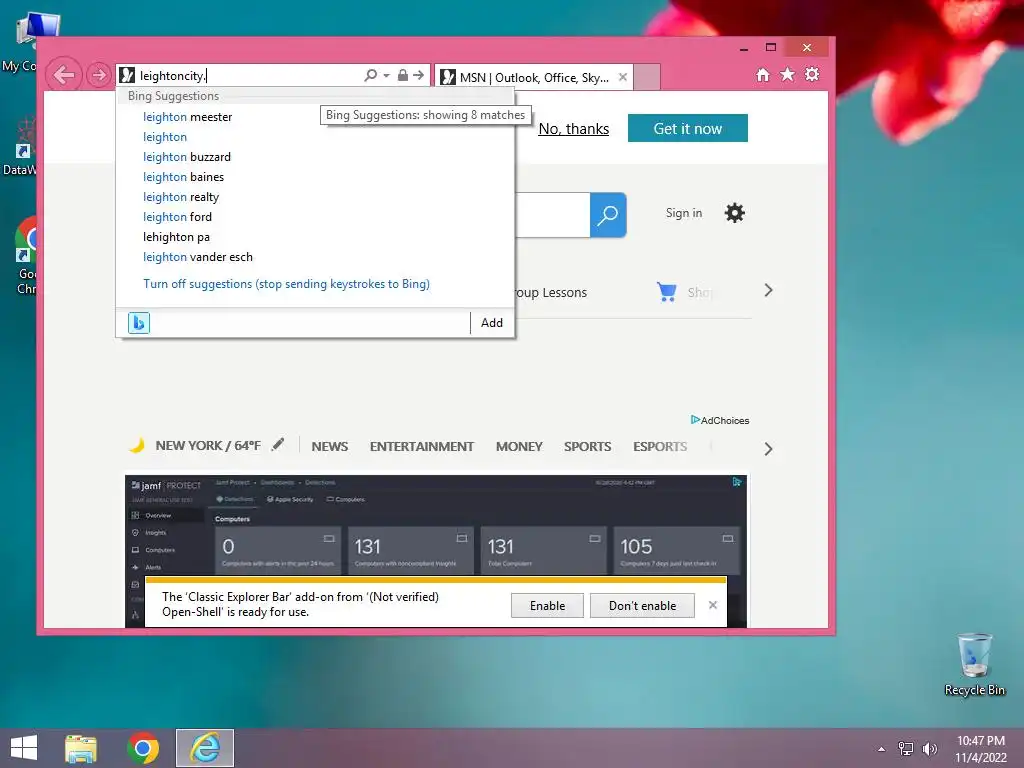The width and height of the screenshot is (1024, 768).
Task: Select suggestion leighton ford
Action: click(x=177, y=217)
